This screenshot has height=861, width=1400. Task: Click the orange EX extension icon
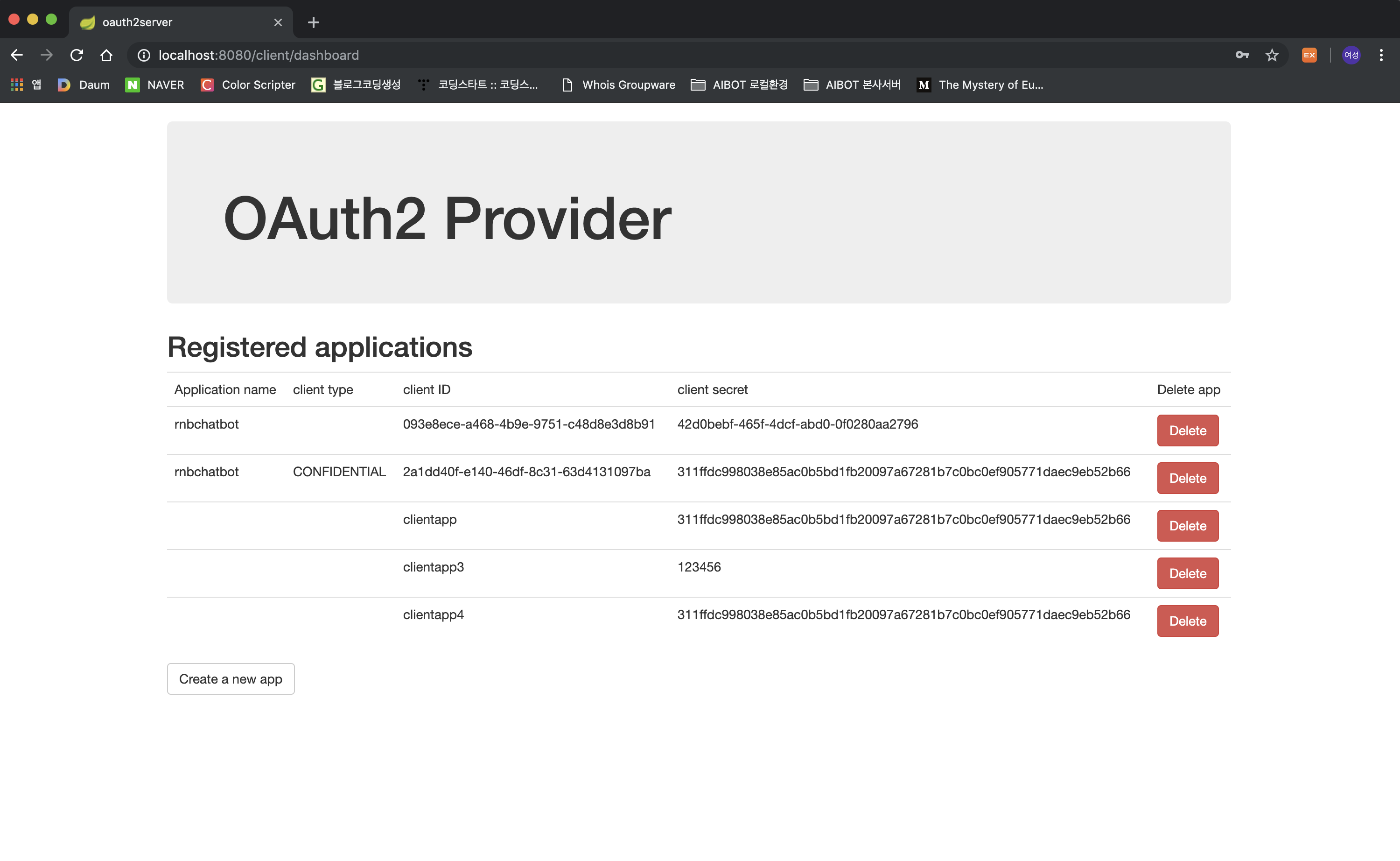click(x=1309, y=55)
